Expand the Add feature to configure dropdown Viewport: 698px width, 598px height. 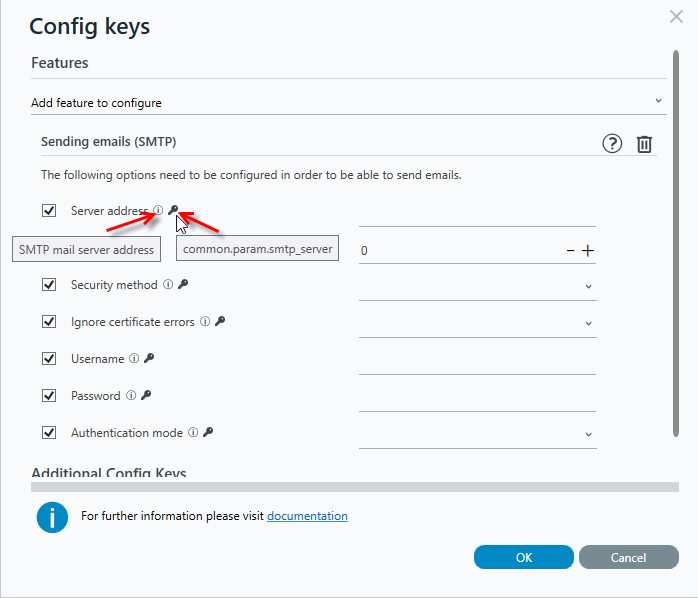click(349, 102)
